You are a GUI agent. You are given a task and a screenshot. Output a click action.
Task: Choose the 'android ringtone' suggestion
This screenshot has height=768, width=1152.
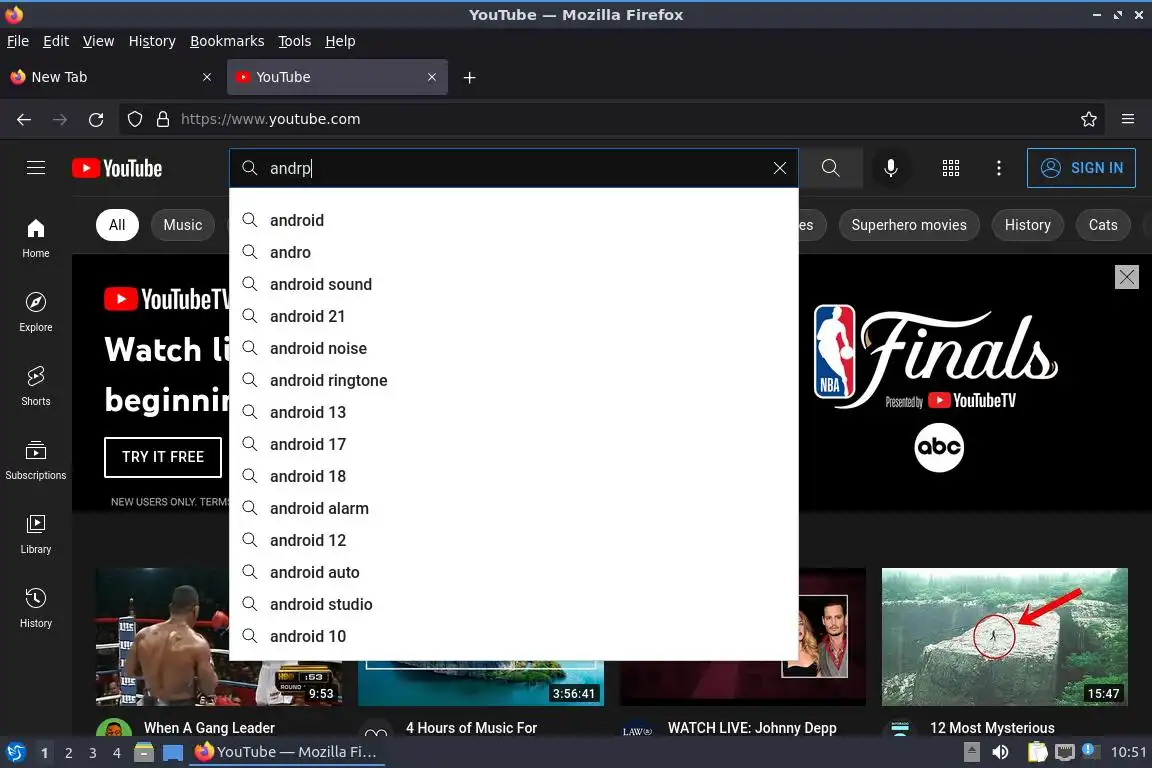click(514, 380)
